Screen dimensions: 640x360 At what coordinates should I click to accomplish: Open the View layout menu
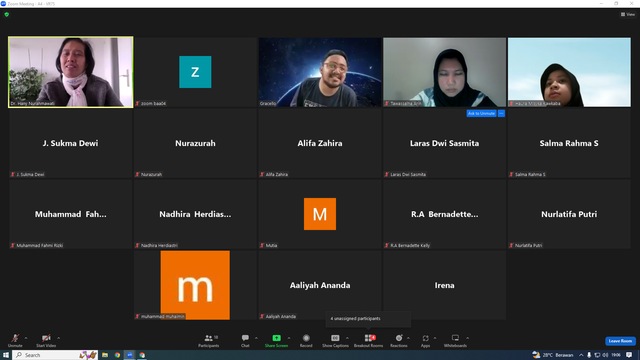[x=628, y=14]
